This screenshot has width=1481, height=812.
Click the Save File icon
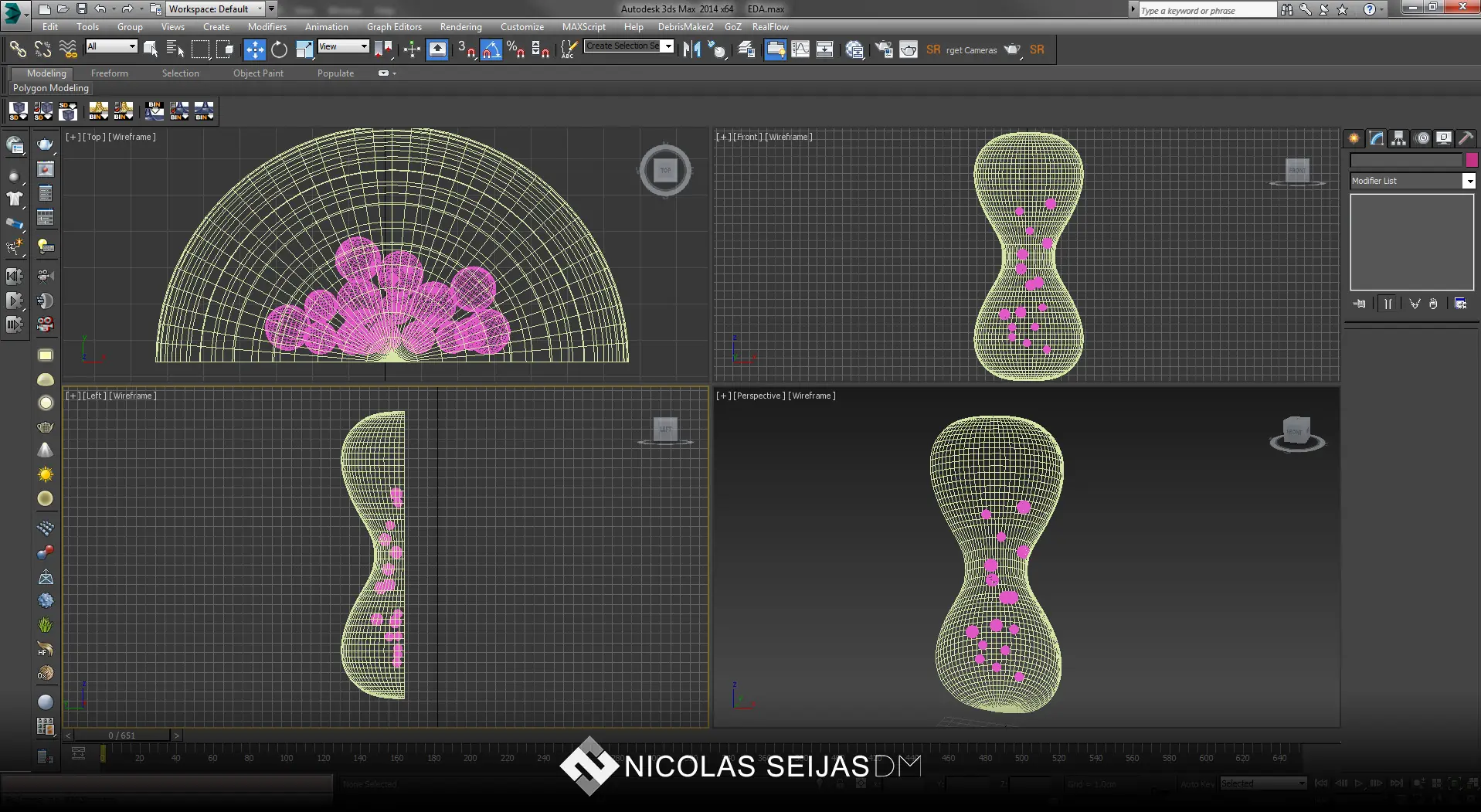pos(81,9)
